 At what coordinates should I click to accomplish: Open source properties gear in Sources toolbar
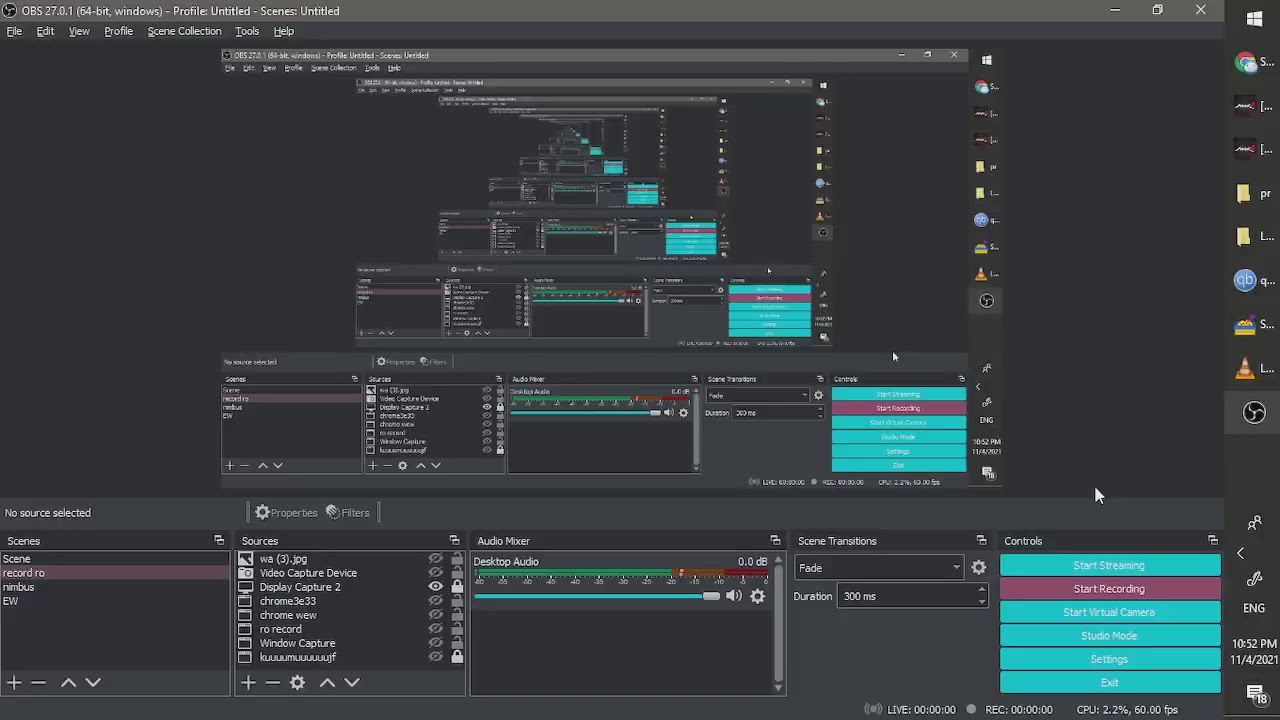pyautogui.click(x=297, y=682)
